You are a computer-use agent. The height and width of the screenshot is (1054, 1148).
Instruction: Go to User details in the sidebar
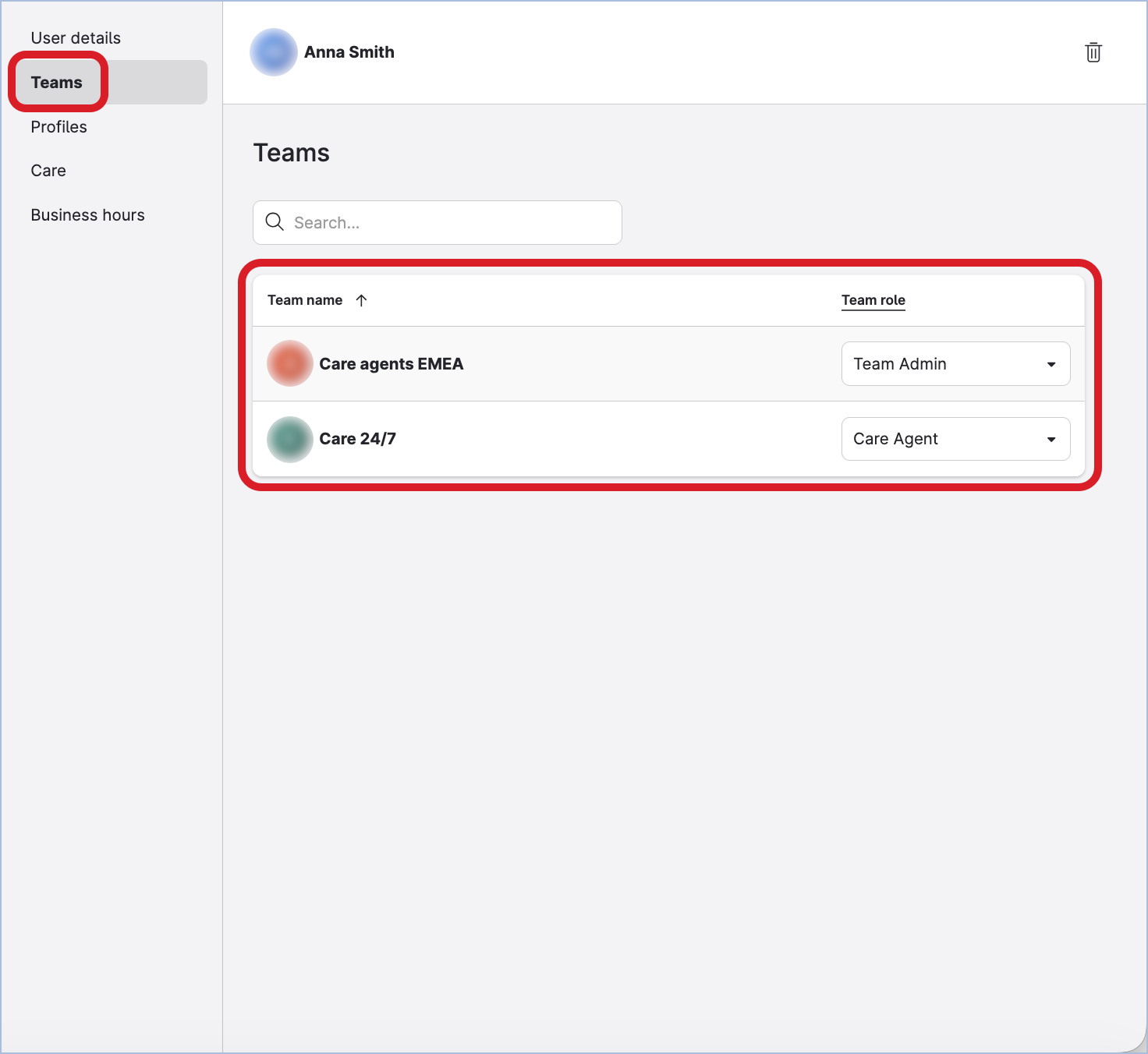[x=76, y=38]
